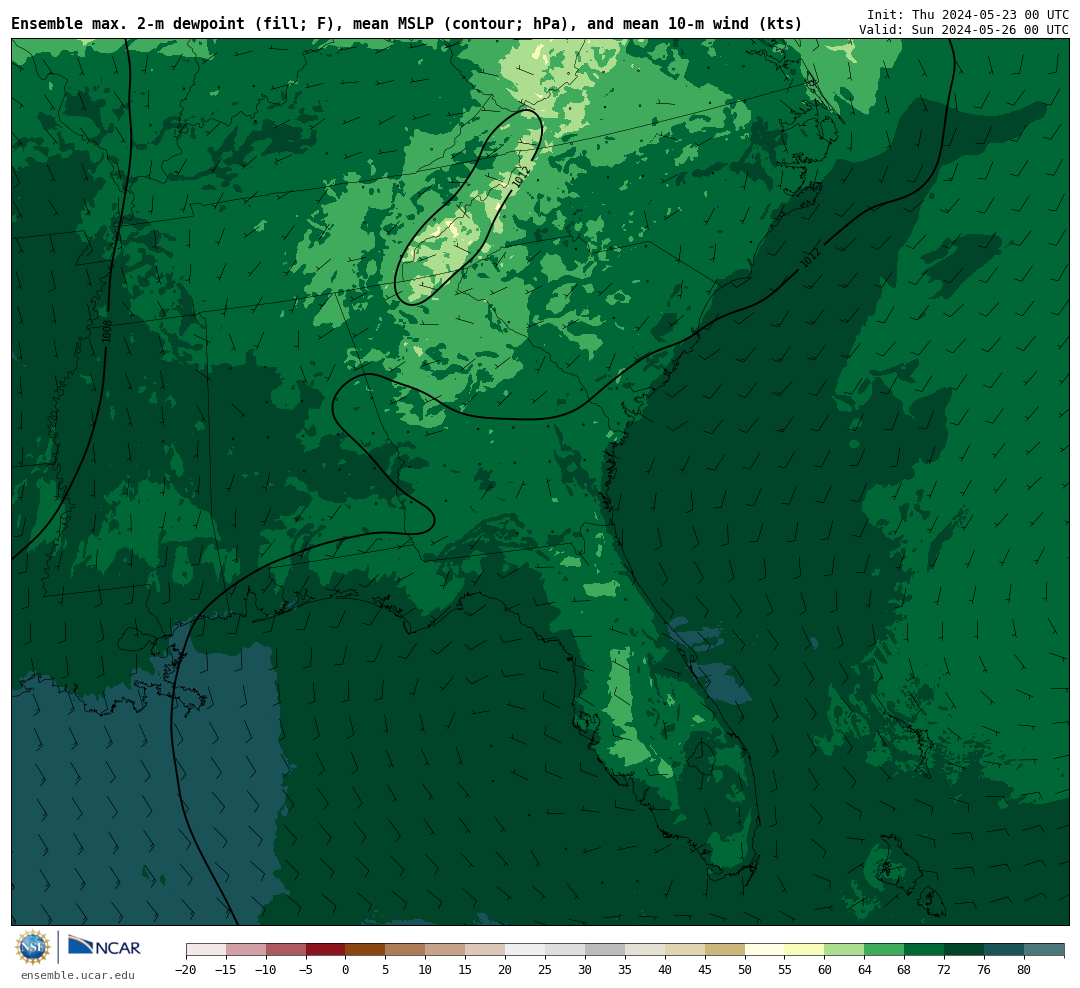Pick the colorbar swatch between -20 and -15

(206, 950)
